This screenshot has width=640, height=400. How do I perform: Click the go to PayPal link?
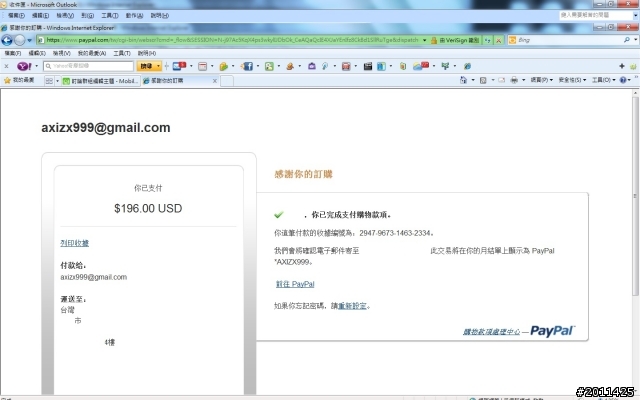point(295,284)
